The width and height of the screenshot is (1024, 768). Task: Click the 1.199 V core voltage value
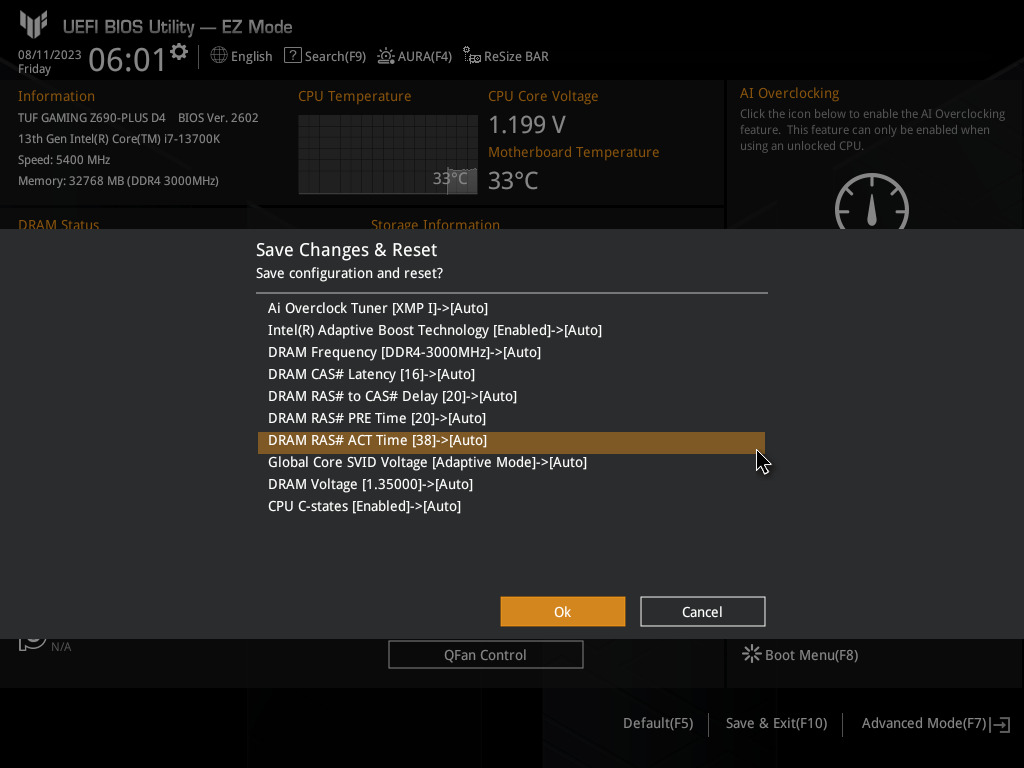[x=527, y=125]
